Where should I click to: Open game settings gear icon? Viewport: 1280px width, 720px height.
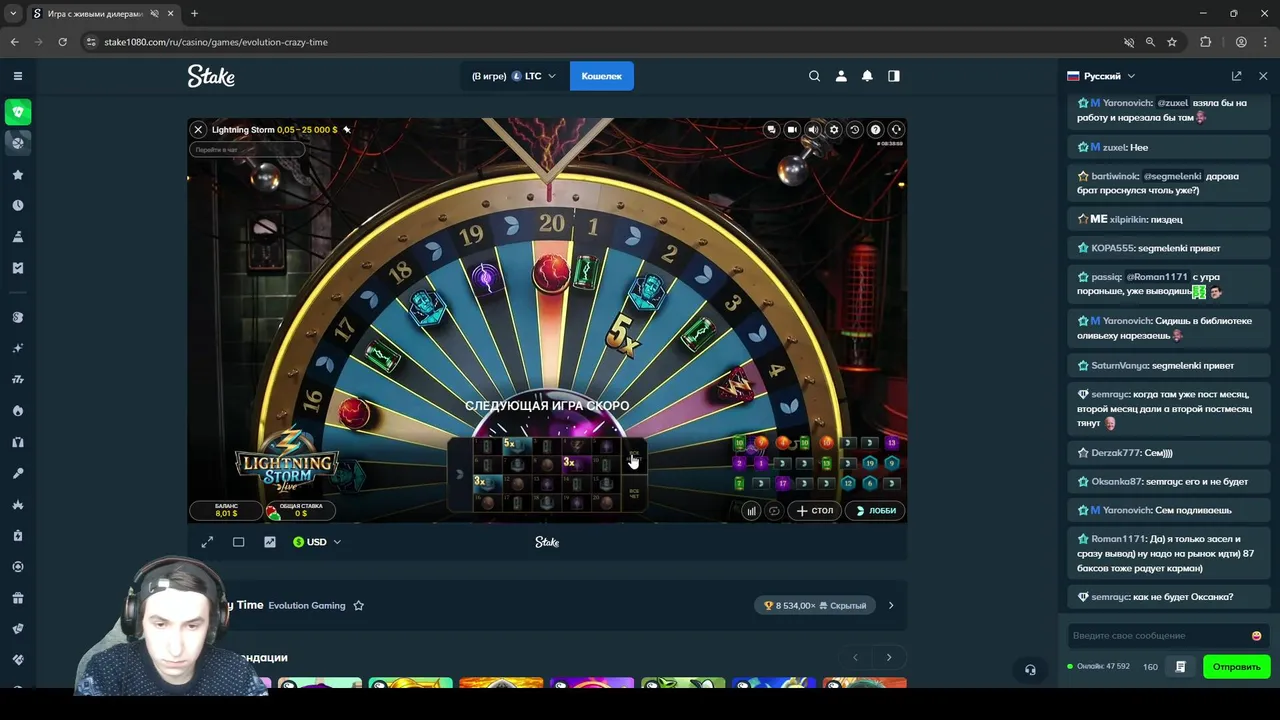click(x=834, y=129)
